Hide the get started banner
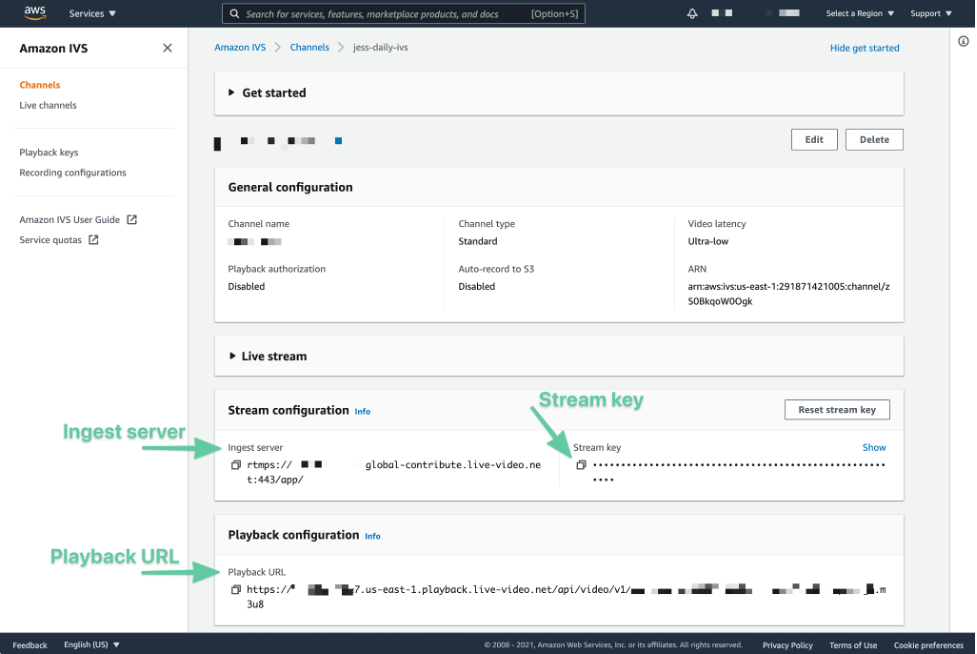This screenshot has height=654, width=977. pos(864,47)
